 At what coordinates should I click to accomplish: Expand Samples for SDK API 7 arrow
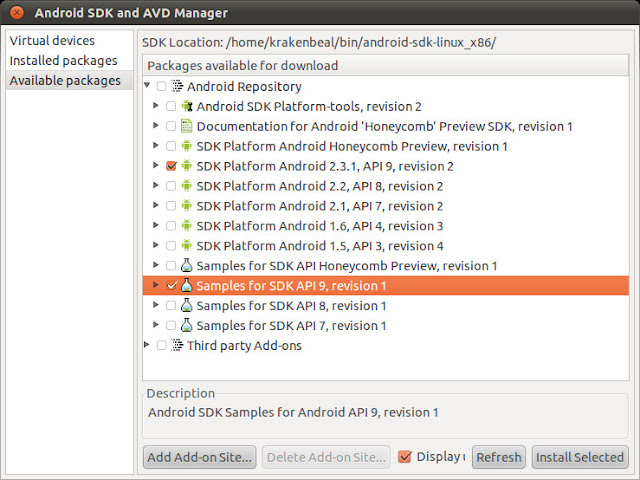pos(156,324)
